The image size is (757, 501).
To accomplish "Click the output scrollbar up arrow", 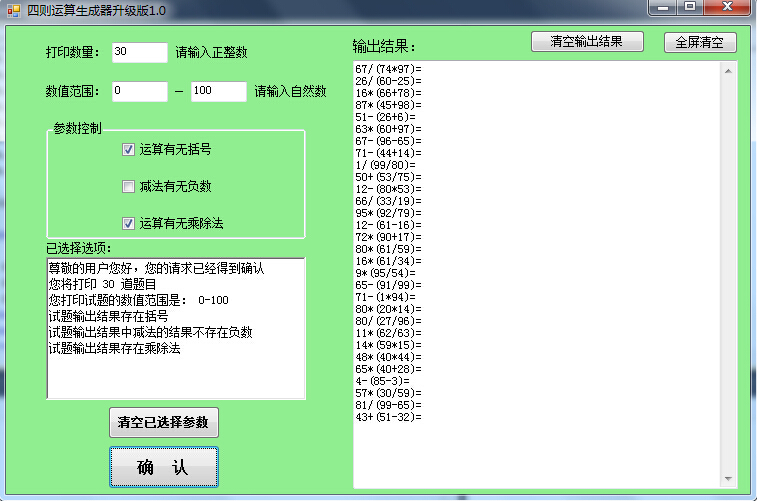I will [x=728, y=71].
